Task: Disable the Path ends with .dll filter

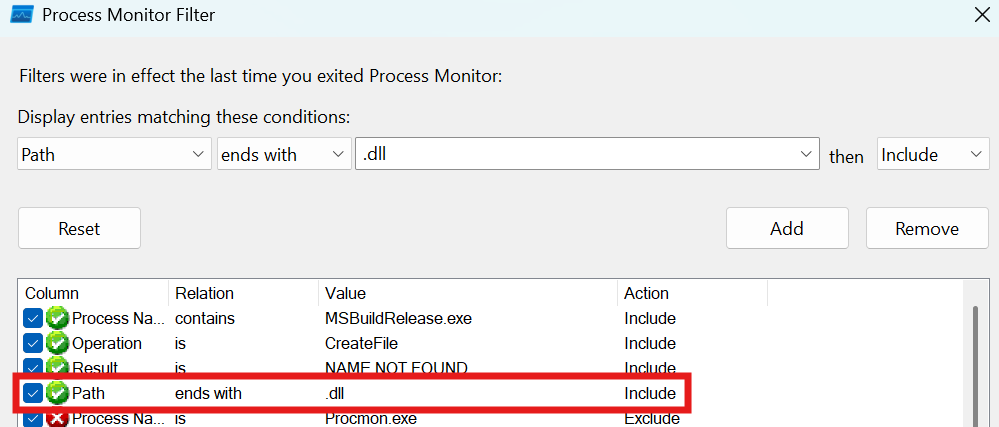Action: [33, 393]
